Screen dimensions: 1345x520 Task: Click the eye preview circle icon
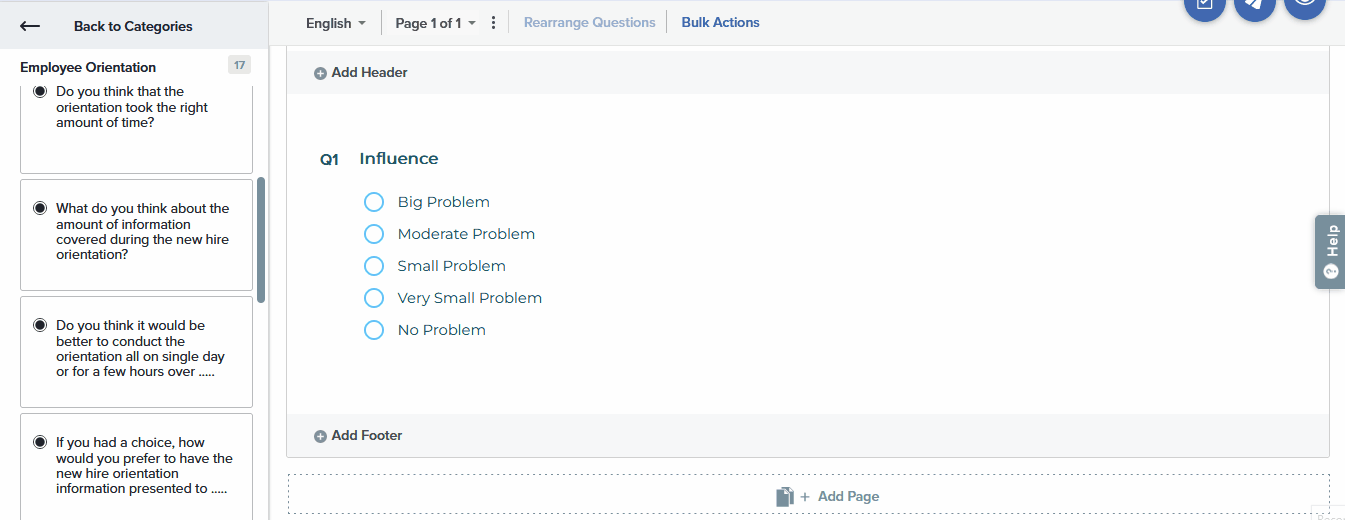pyautogui.click(x=1304, y=6)
